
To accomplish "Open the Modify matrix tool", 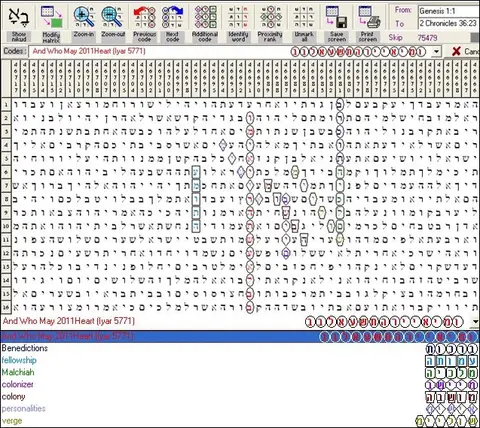I will click(51, 17).
